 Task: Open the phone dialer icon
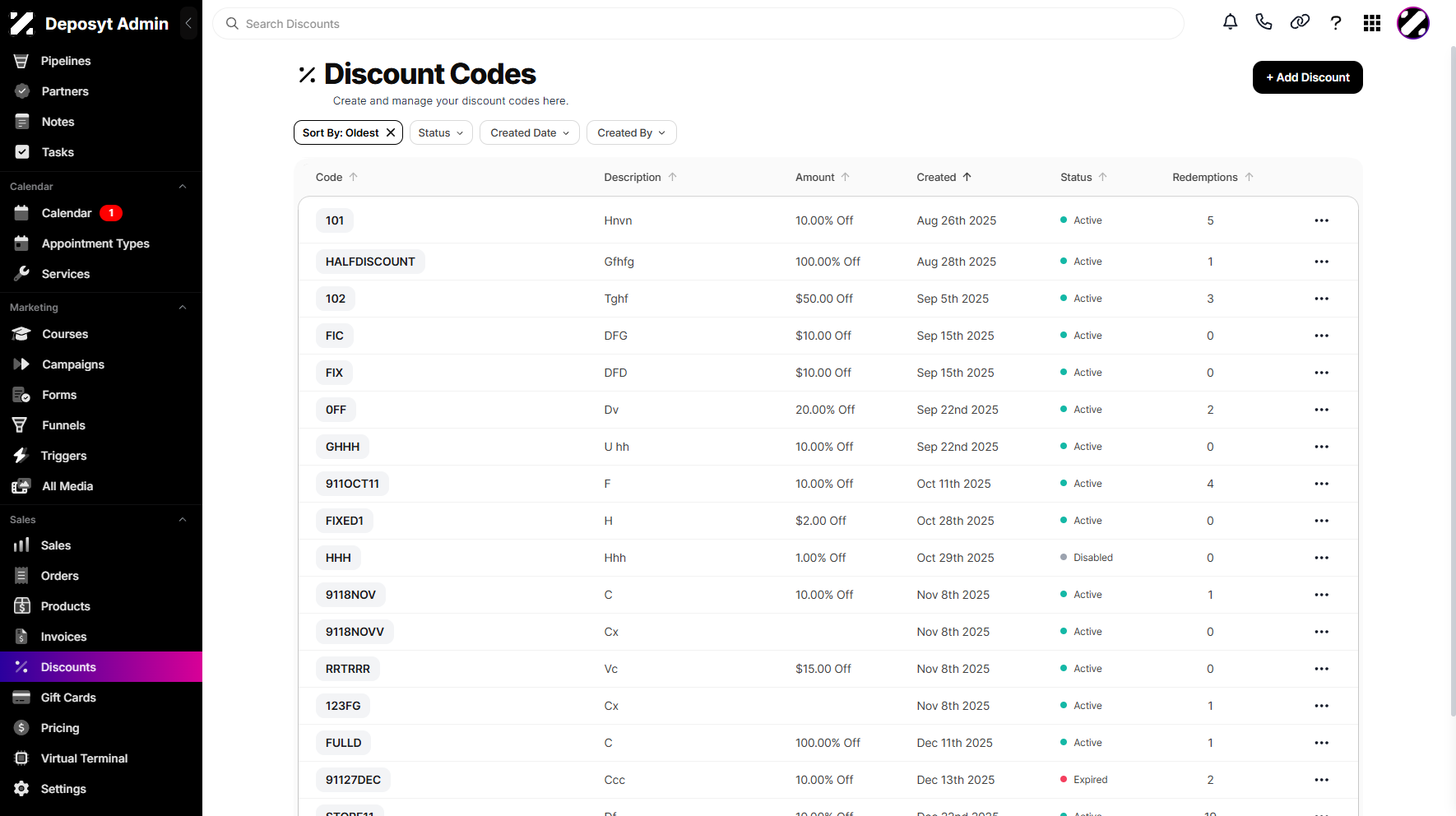tap(1264, 23)
